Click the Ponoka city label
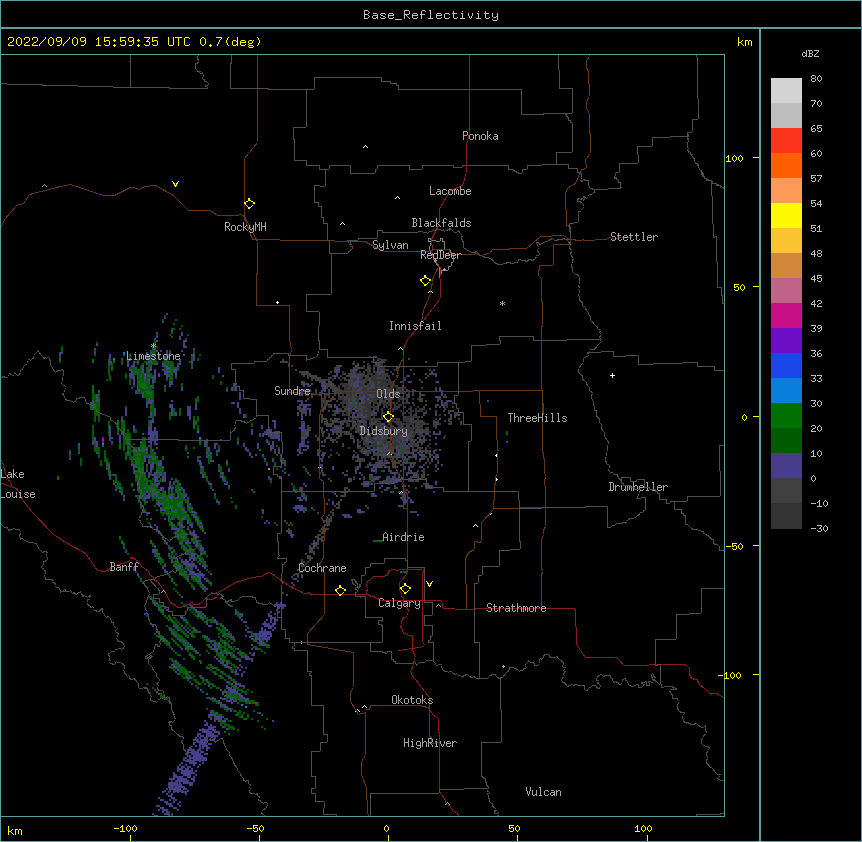The width and height of the screenshot is (862, 842). pyautogui.click(x=480, y=136)
